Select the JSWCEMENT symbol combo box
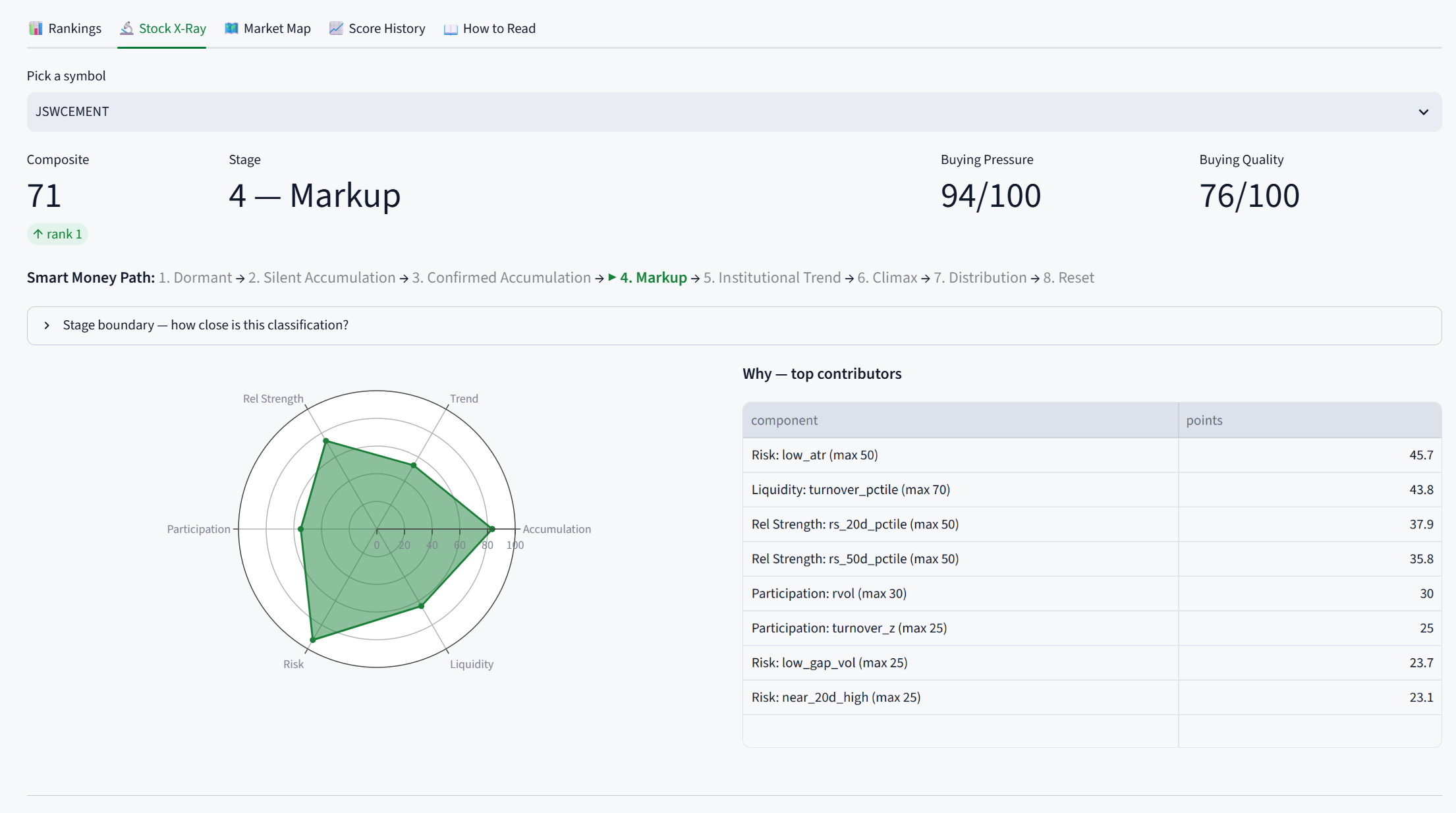 [734, 112]
